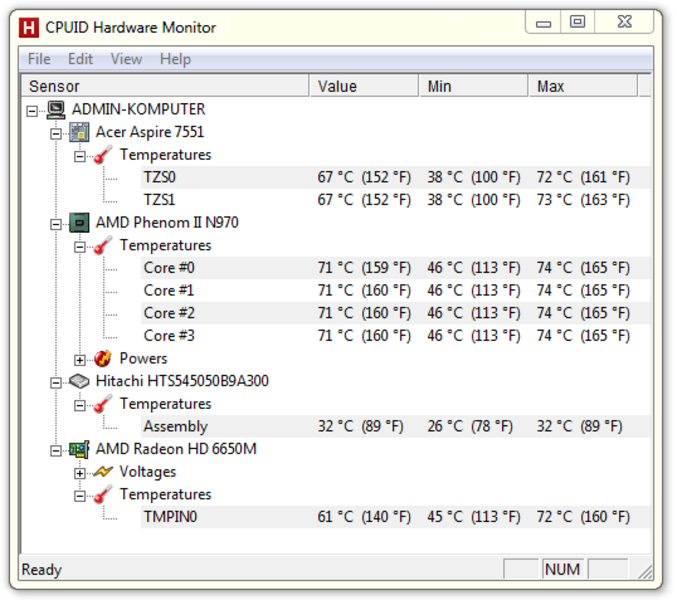Image resolution: width=677 pixels, height=600 pixels.
Task: Select the ADMIN-KOMPUTER label
Action: click(x=139, y=109)
